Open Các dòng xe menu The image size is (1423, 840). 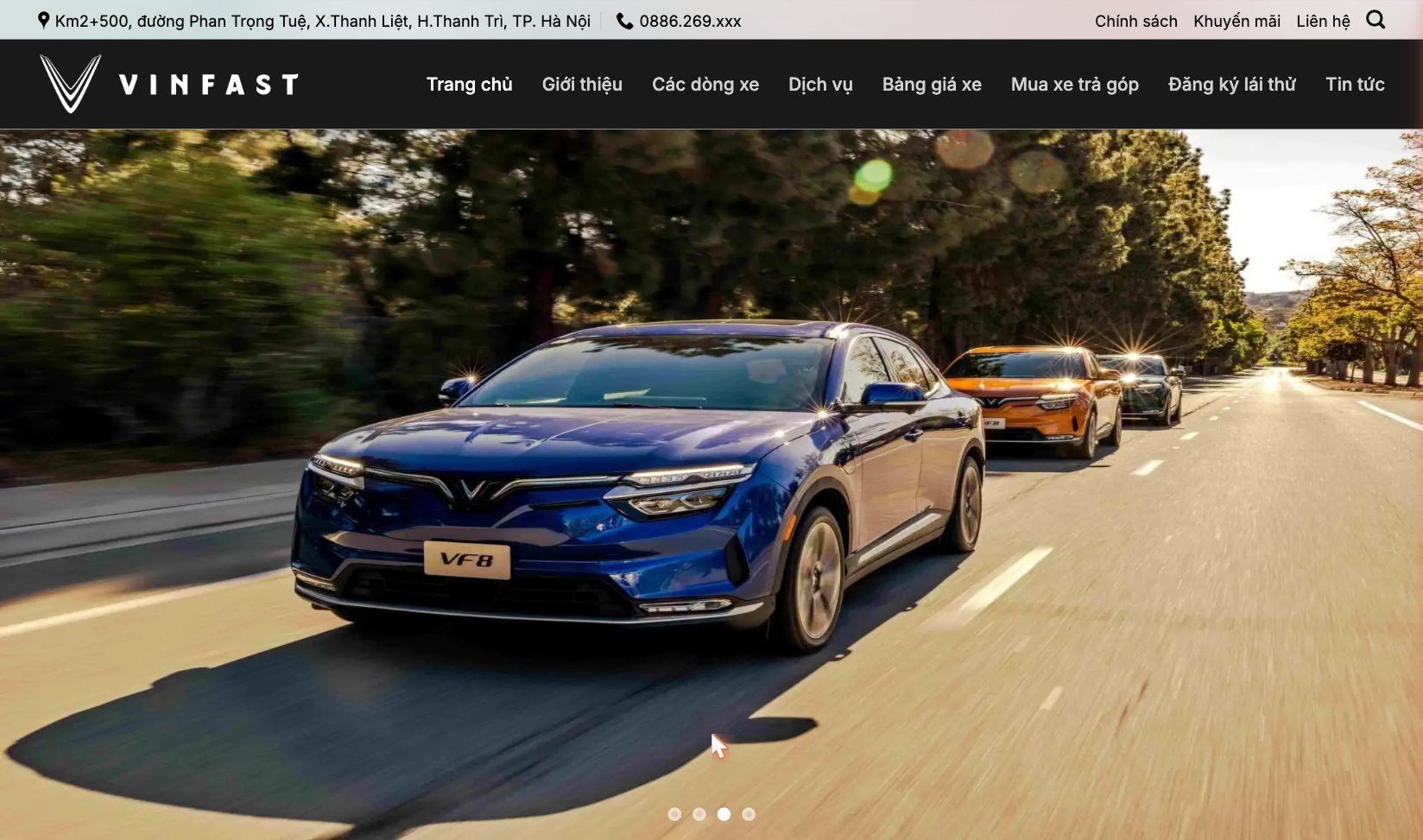click(x=705, y=85)
